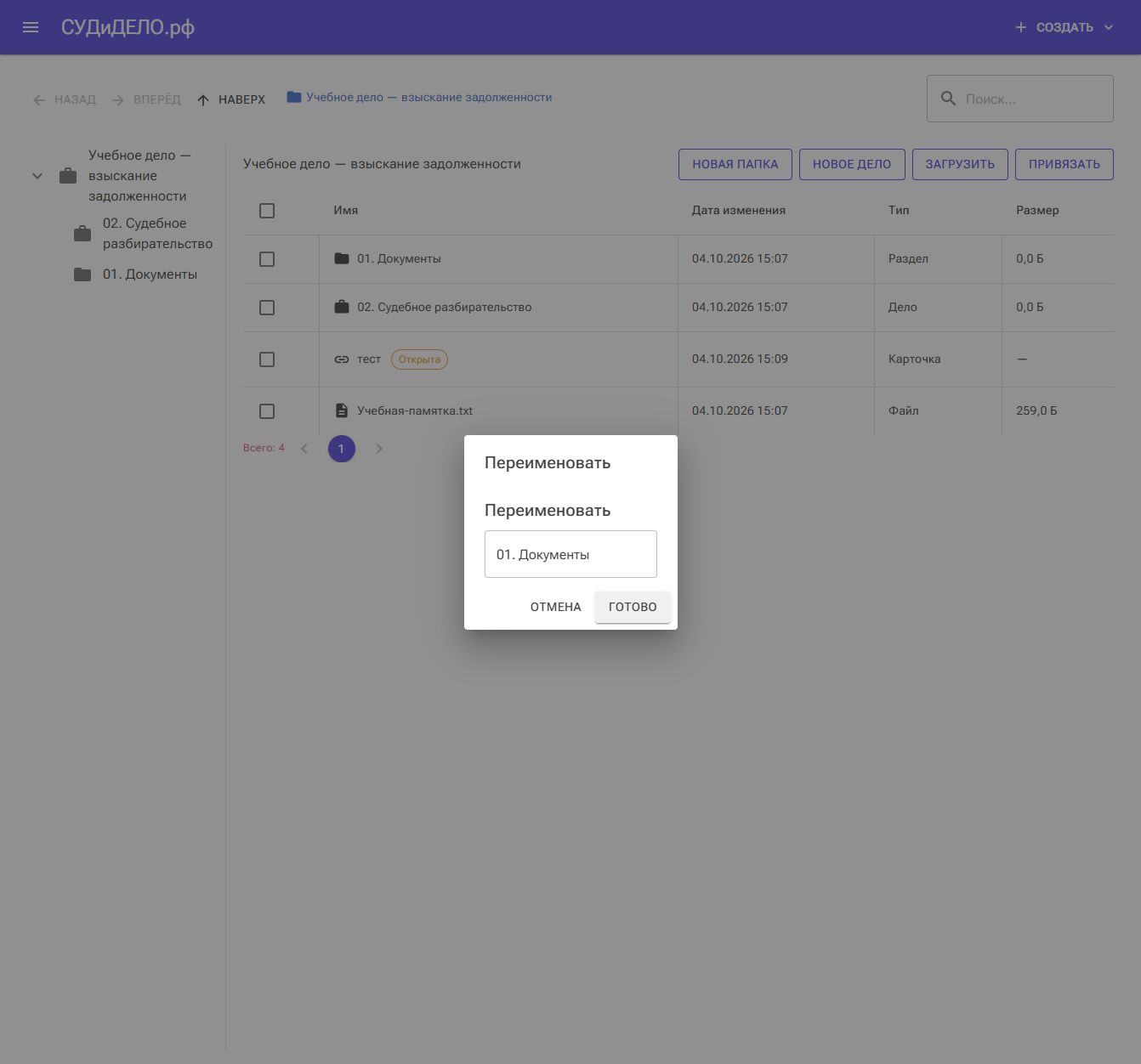Open the breadcrumb link Учебное дело — взыскание задолженности

(429, 97)
